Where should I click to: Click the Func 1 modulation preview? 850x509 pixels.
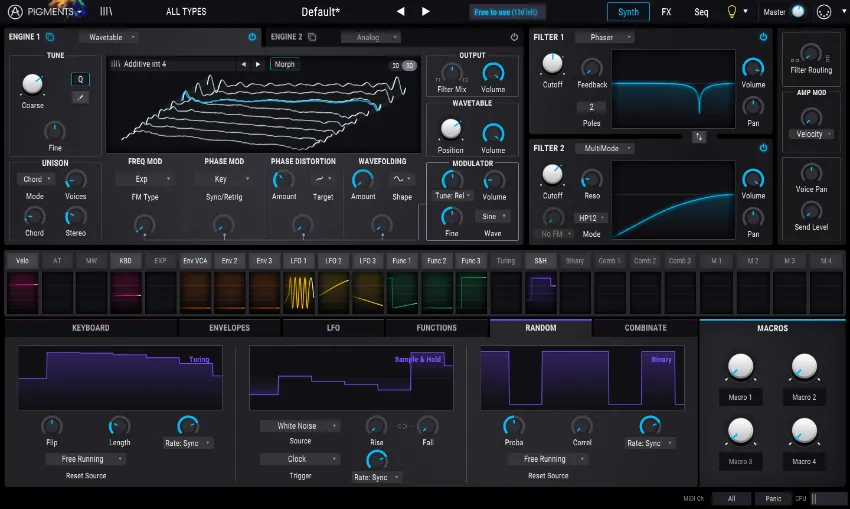402,293
